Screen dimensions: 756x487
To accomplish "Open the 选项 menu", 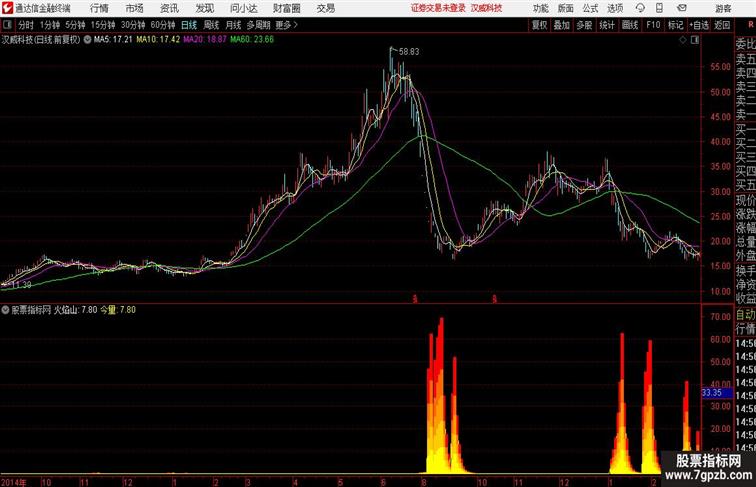I will (x=615, y=8).
